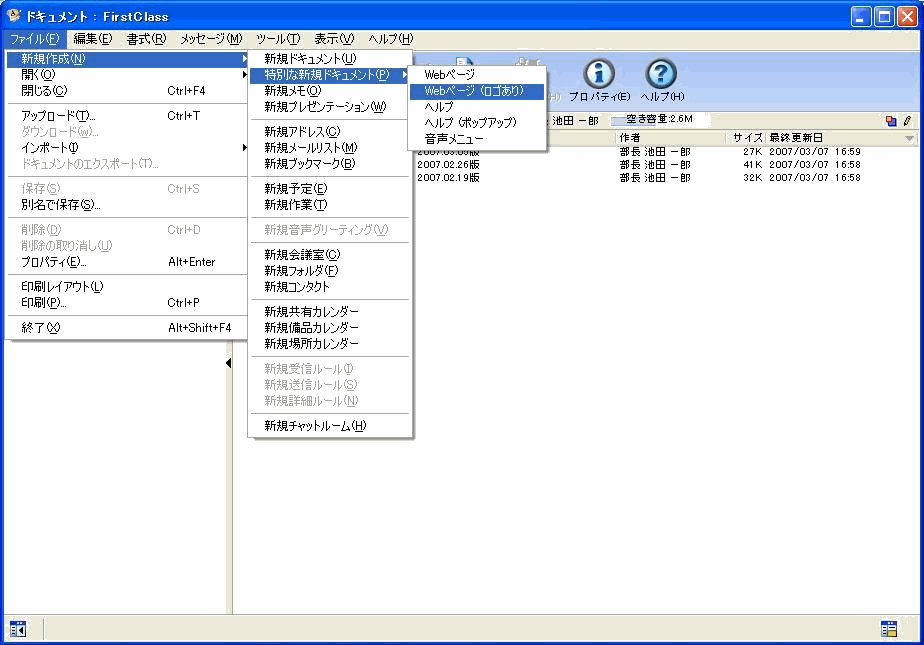
Task: Click the bottom-right status bar list icon
Action: (888, 629)
